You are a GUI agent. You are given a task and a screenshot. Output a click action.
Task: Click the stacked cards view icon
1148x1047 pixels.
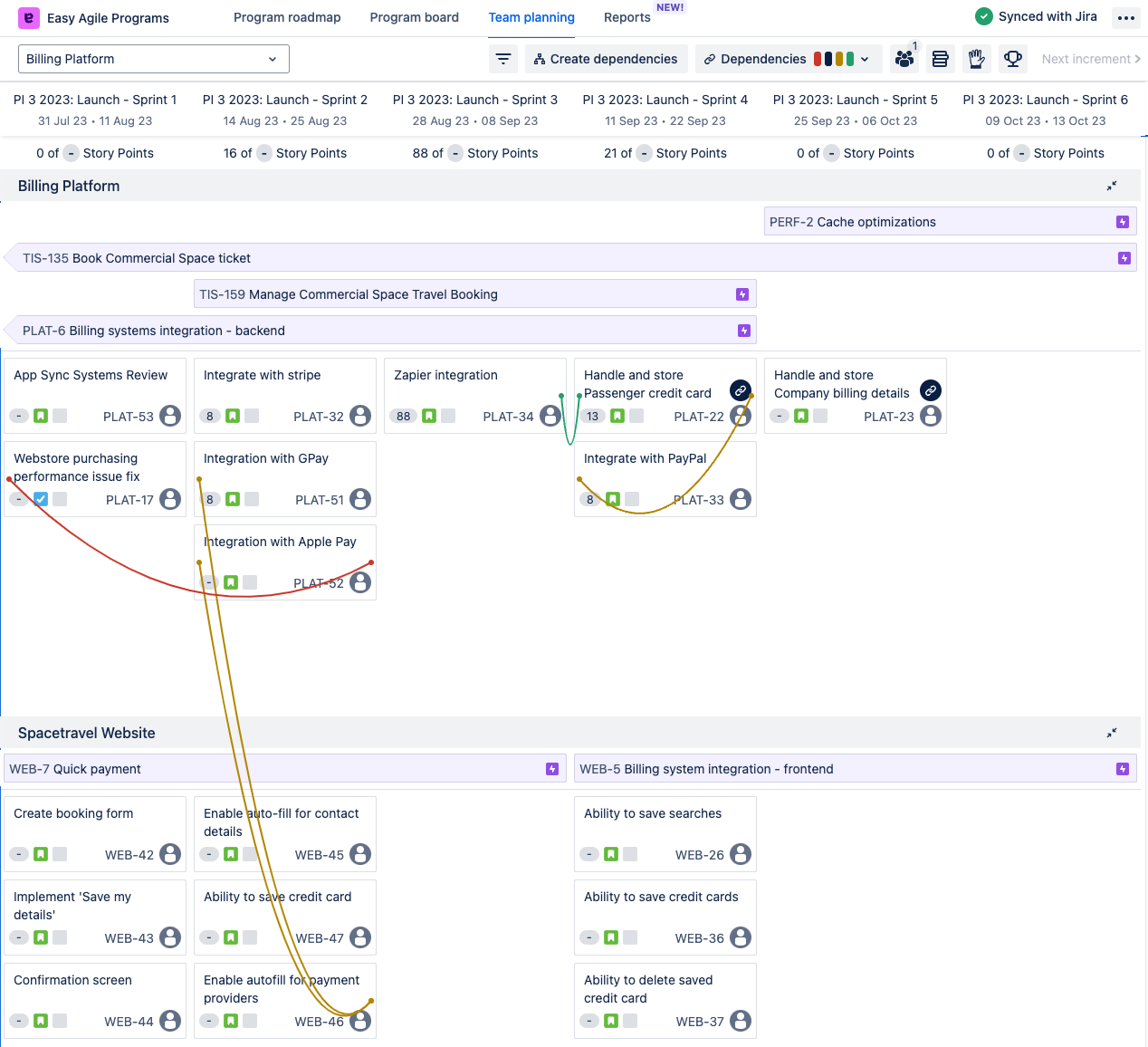tap(940, 59)
